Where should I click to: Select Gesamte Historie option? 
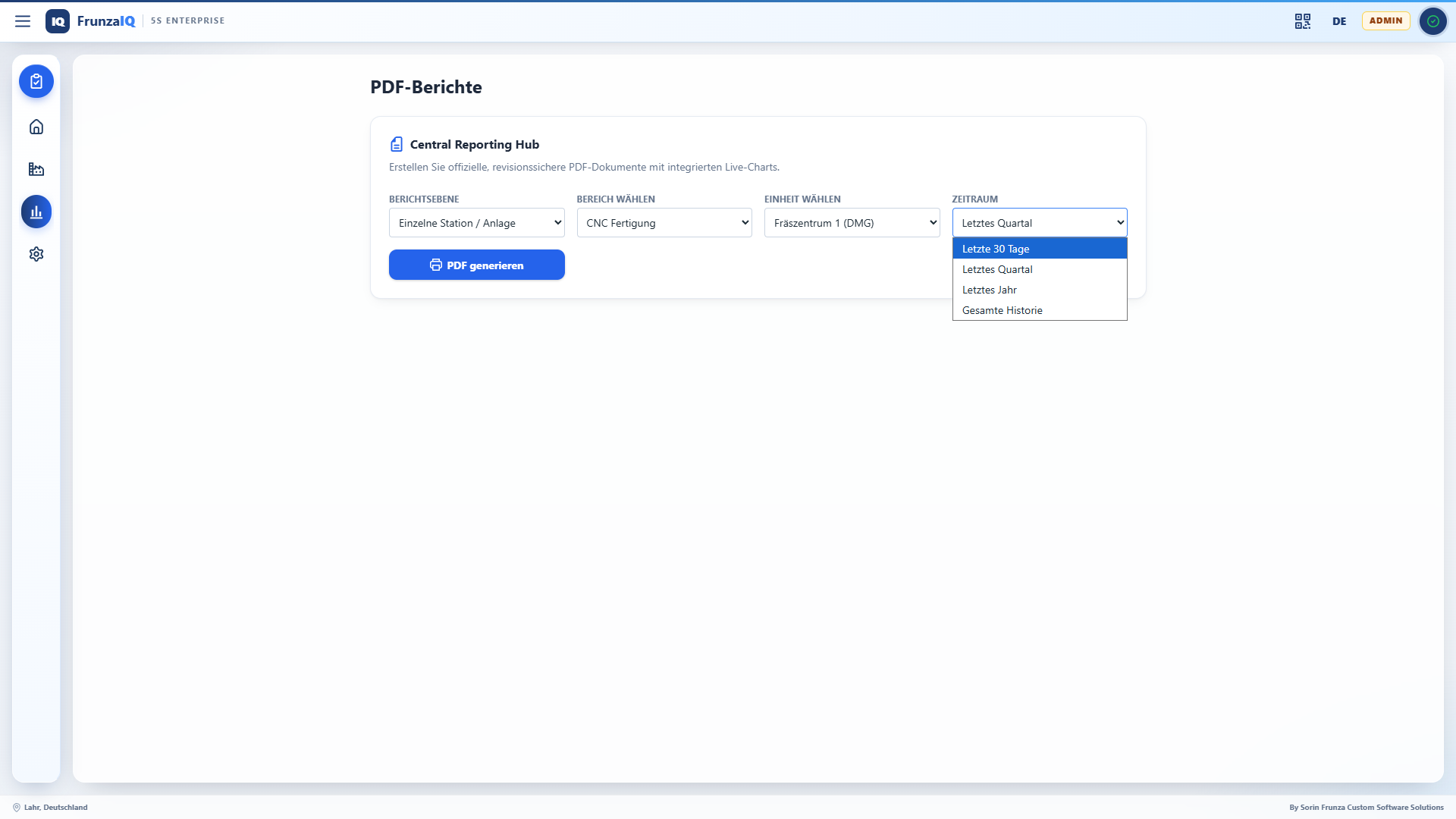point(1040,310)
